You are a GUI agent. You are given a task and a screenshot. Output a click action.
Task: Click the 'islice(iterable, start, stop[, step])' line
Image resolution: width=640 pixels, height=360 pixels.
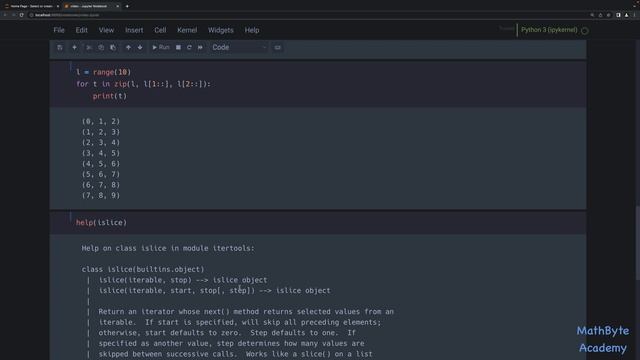[215, 291]
